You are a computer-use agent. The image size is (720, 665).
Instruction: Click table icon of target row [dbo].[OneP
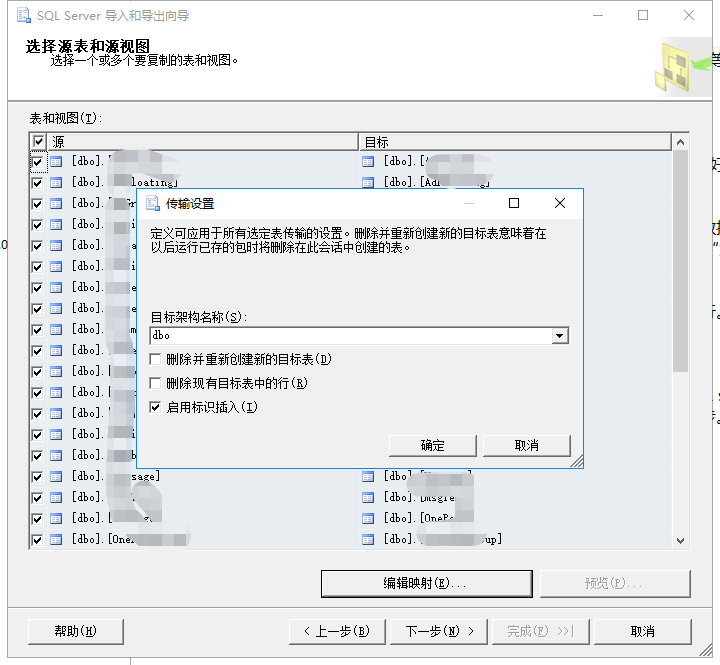(x=368, y=518)
